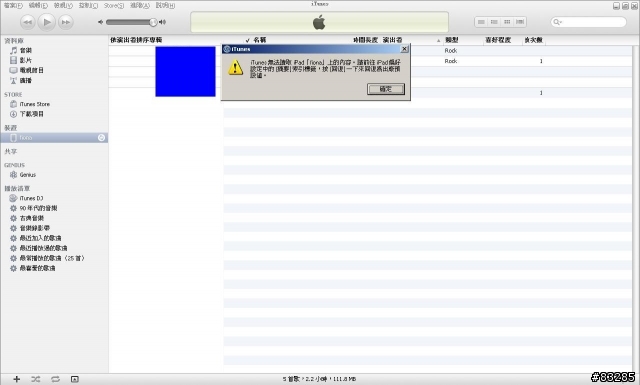Click the high-volume speaker icon

click(x=162, y=22)
